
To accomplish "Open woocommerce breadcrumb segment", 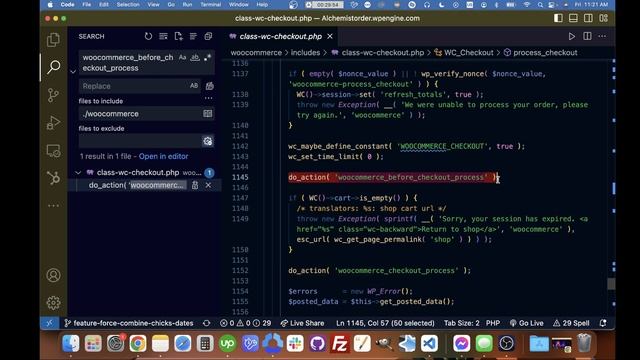I will click(x=256, y=53).
